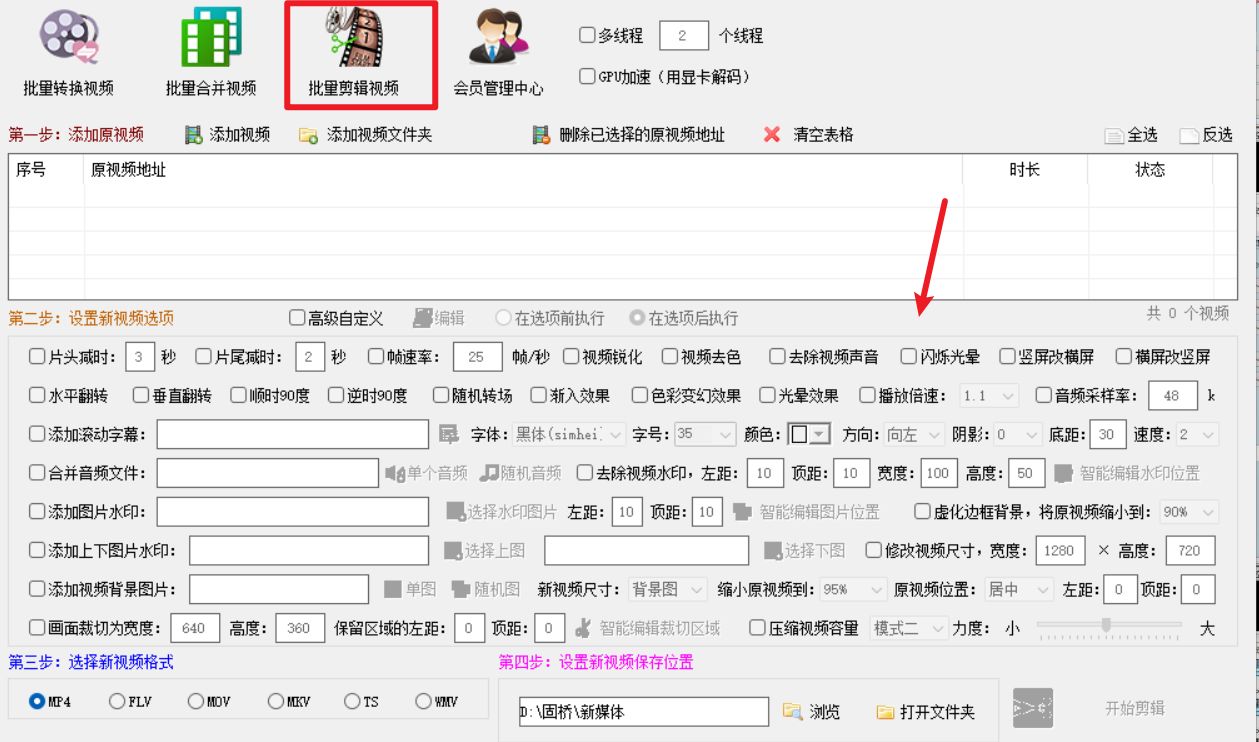
Task: Click 单图 background image icon
Action: pos(393,589)
